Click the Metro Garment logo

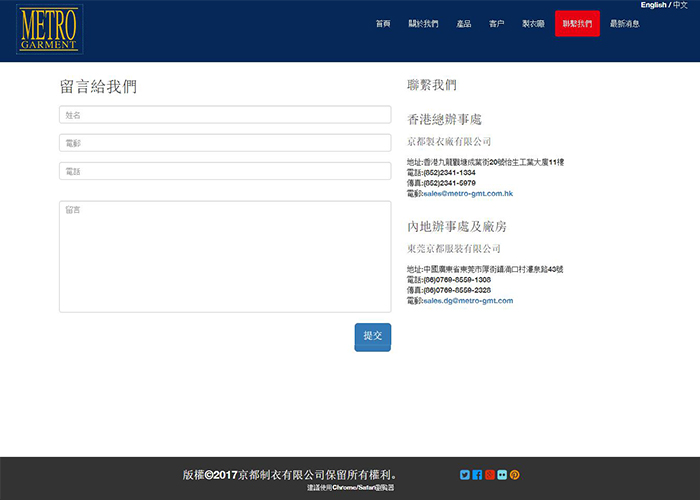49,29
